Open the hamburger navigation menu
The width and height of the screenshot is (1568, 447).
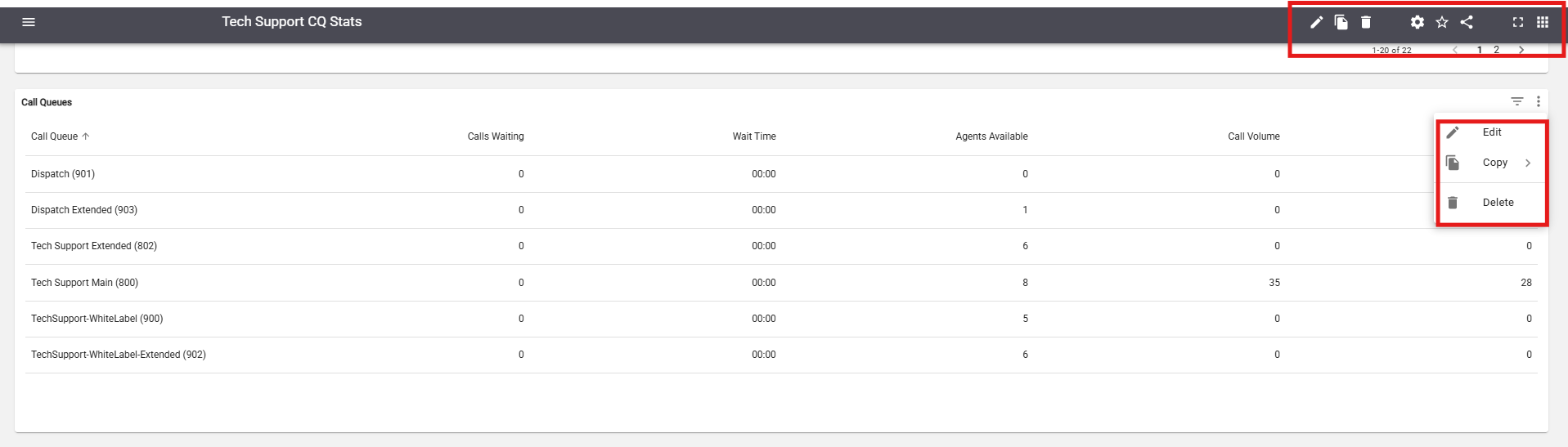[29, 22]
